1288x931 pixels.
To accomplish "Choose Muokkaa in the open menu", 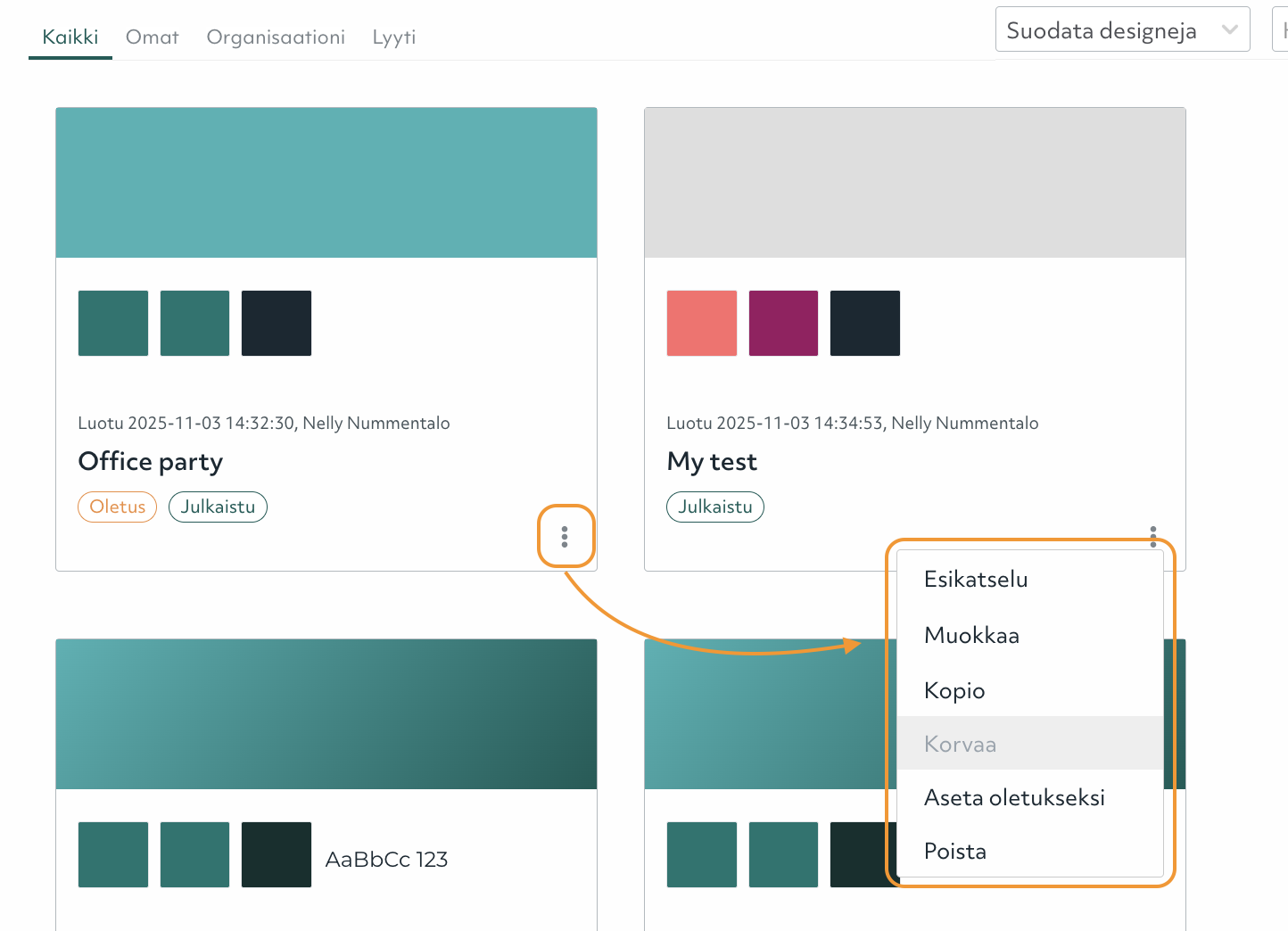I will pos(973,635).
